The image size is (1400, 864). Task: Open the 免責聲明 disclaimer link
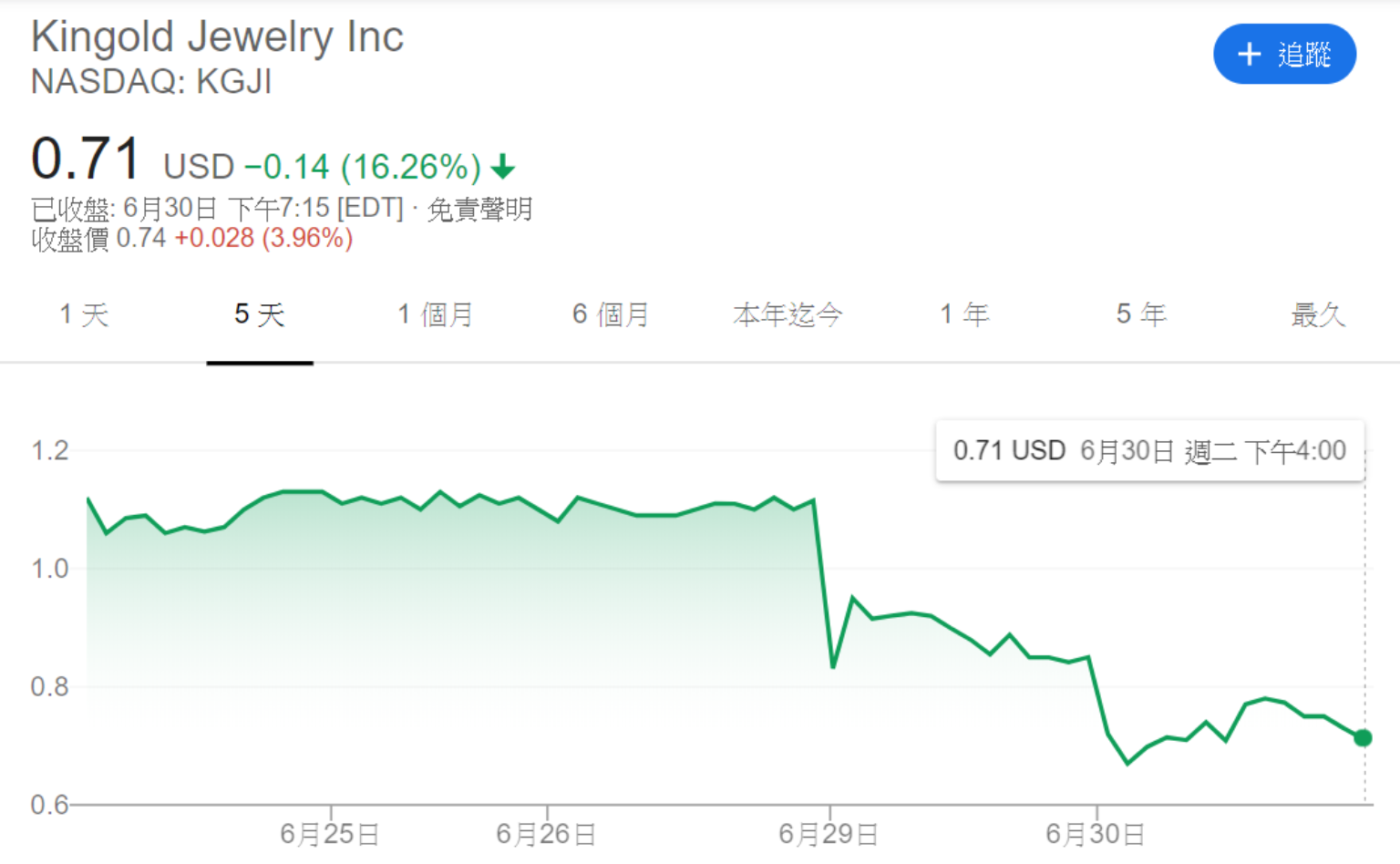(x=479, y=210)
